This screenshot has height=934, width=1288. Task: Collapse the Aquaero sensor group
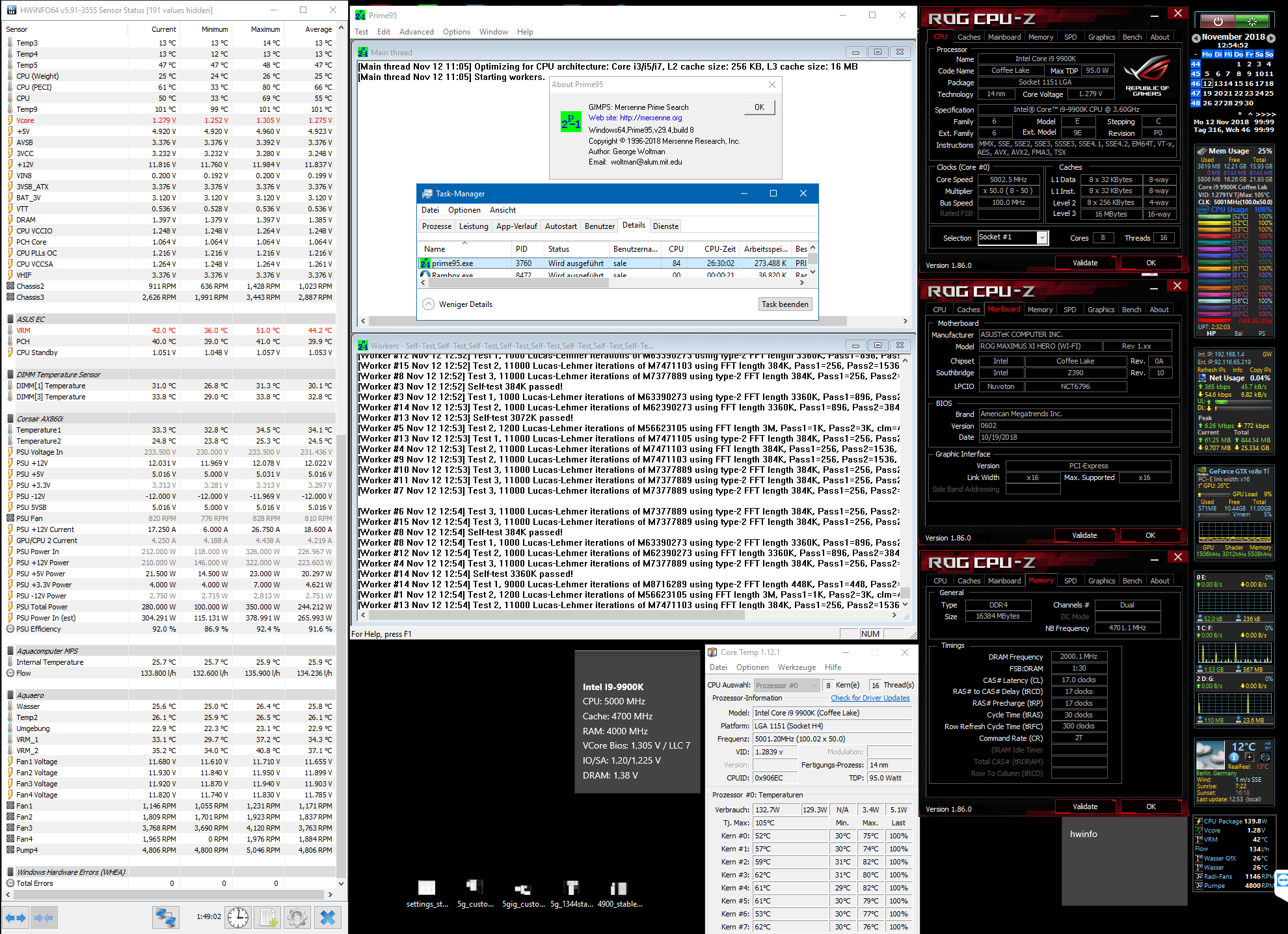tap(10, 695)
